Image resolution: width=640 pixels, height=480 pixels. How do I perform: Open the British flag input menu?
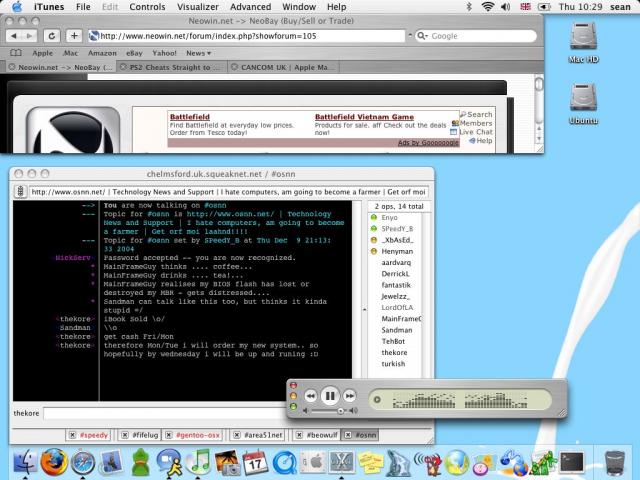(525, 7)
